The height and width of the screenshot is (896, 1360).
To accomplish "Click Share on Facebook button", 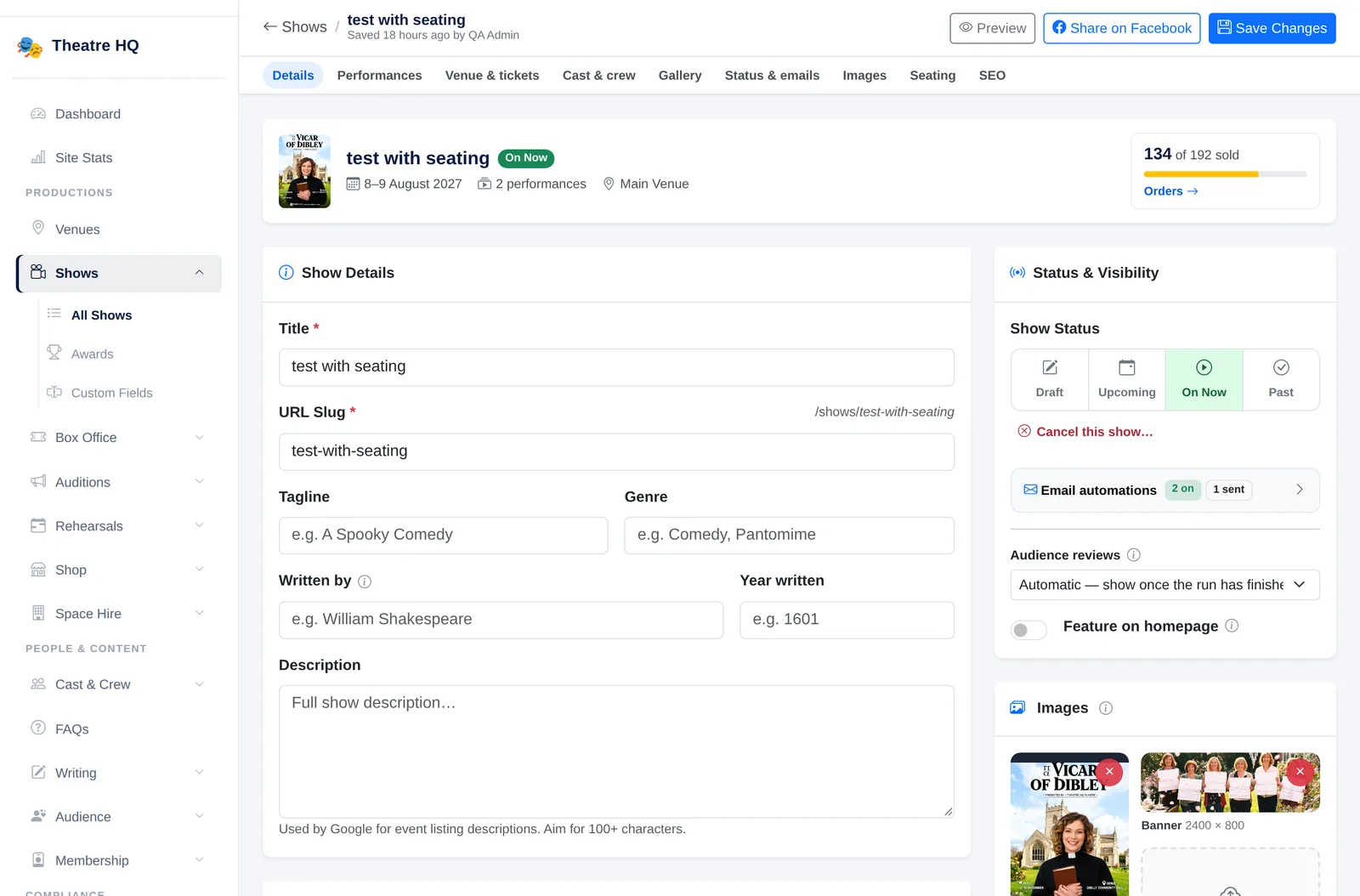I will [x=1121, y=28].
